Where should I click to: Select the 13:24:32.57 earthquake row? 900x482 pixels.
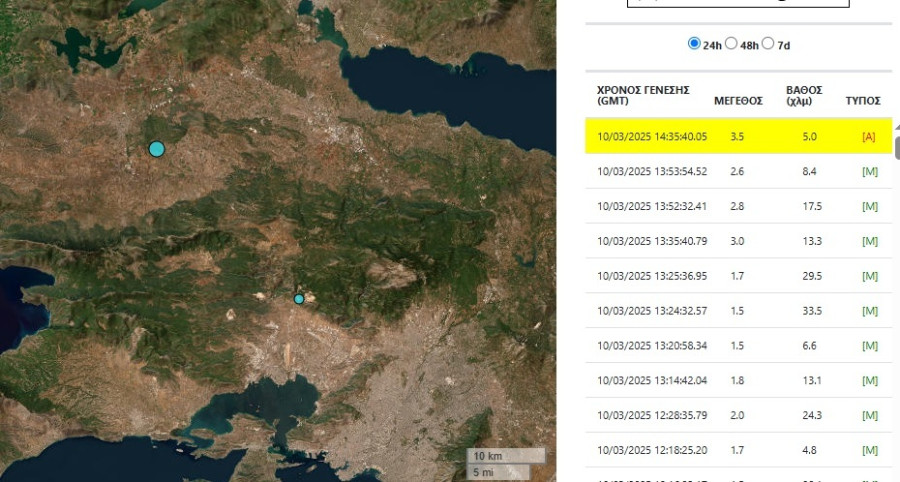tap(652, 311)
